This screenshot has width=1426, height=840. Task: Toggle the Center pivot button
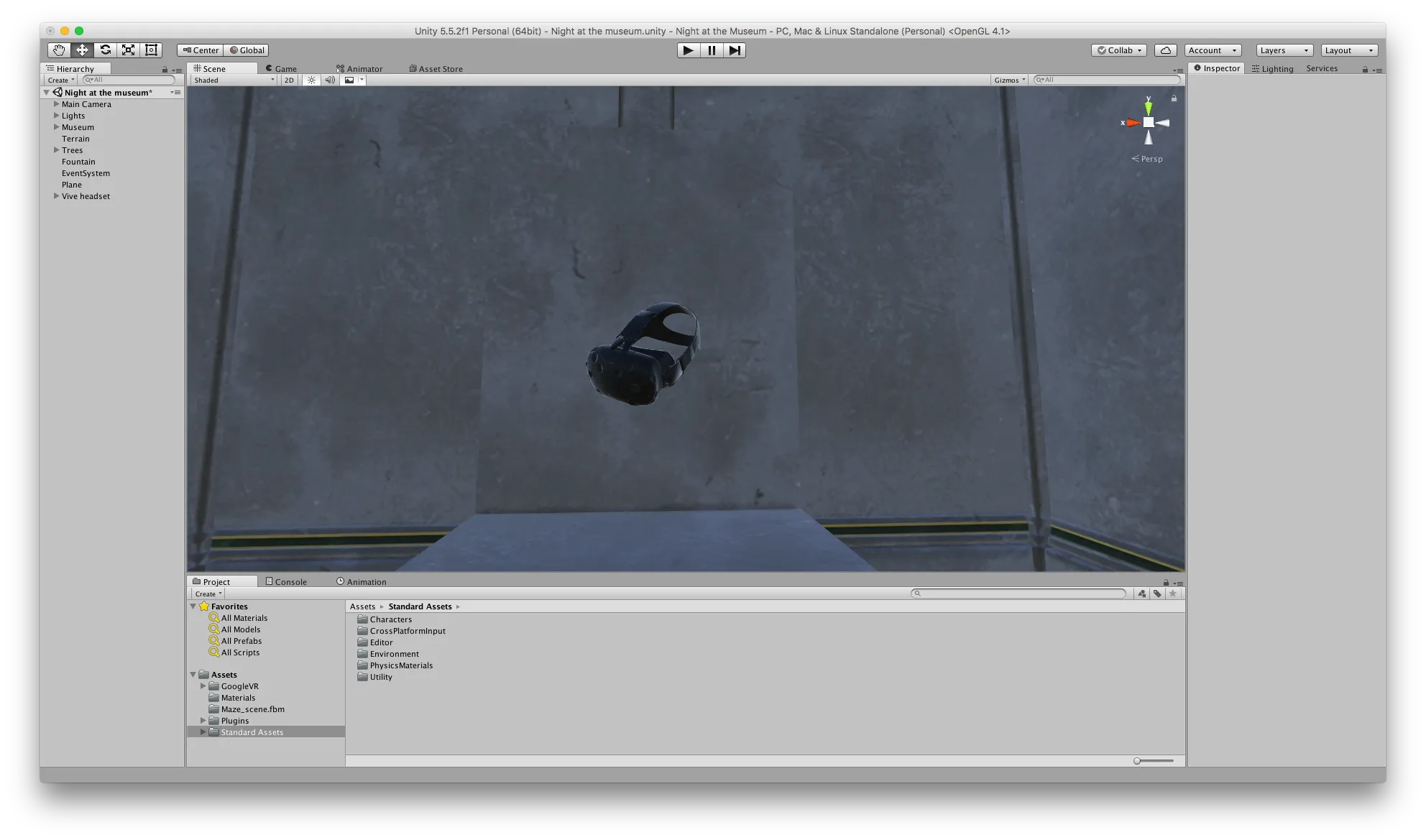tap(201, 50)
